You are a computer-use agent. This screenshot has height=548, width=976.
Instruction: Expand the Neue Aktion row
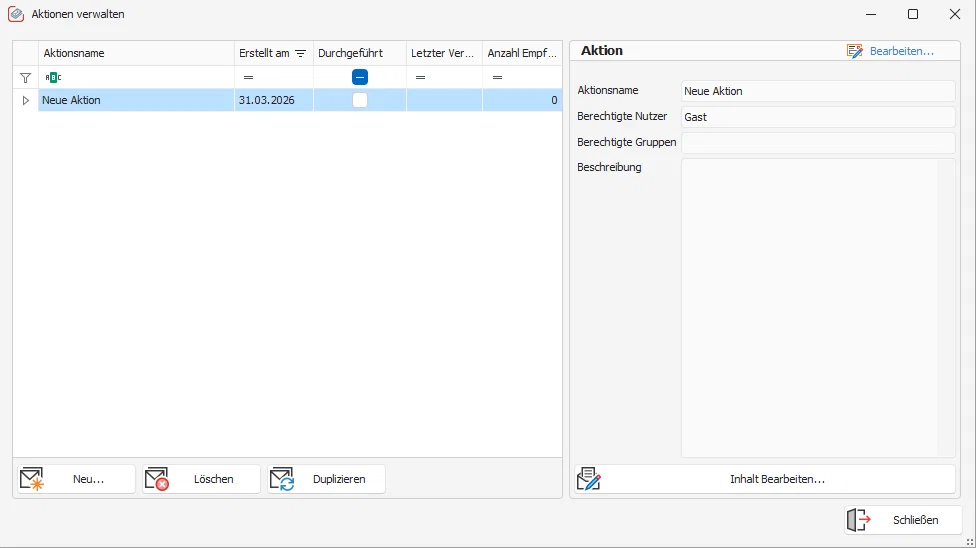26,100
